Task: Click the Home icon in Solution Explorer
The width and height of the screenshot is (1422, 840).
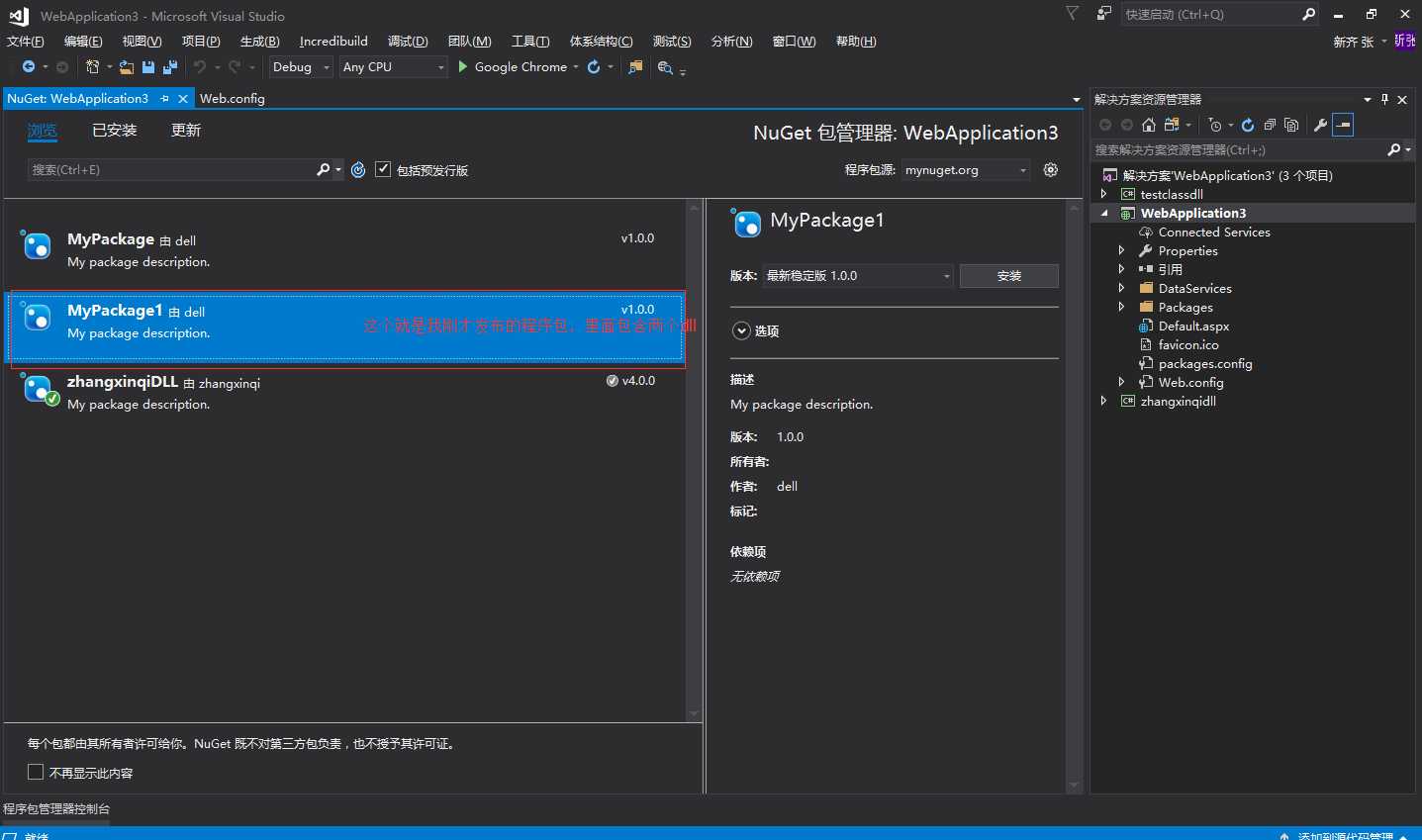Action: point(1149,125)
